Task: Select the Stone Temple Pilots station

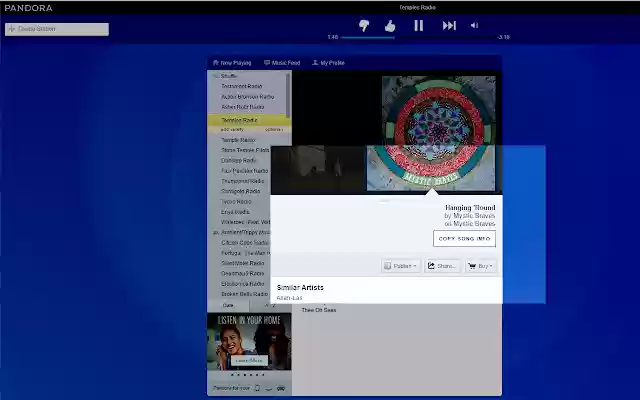Action: click(x=245, y=150)
